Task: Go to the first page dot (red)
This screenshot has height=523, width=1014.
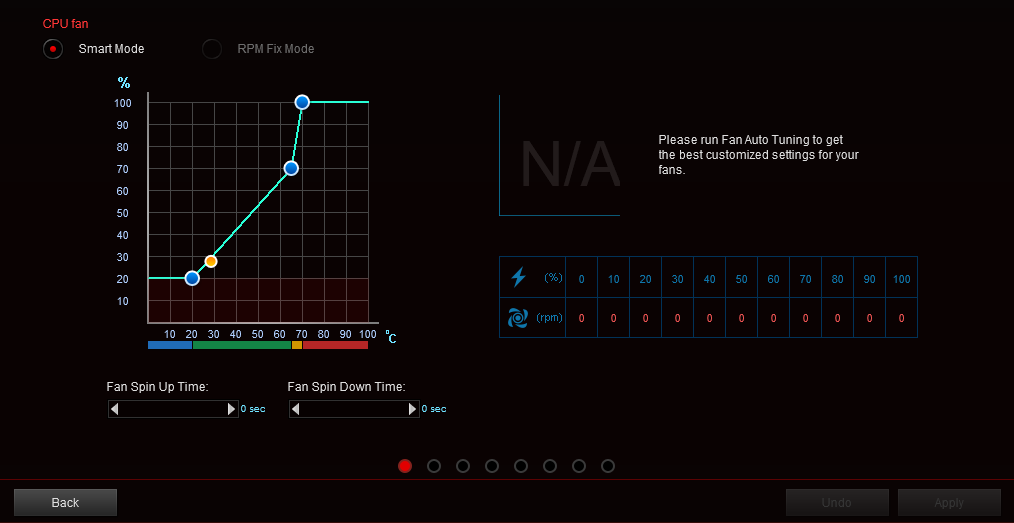Action: coord(405,466)
